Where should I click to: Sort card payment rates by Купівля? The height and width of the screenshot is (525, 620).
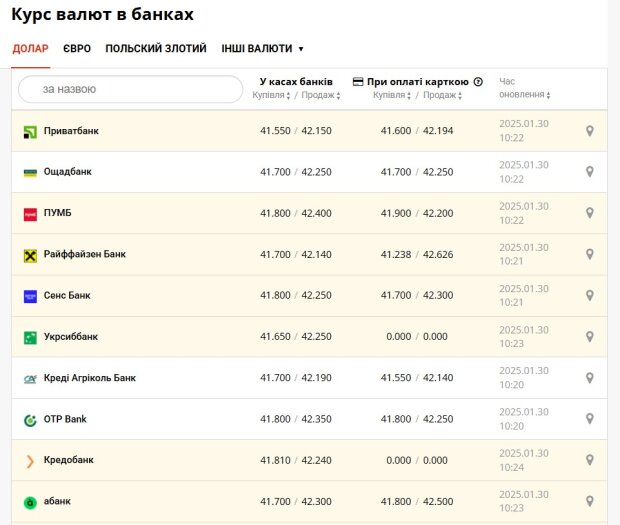point(392,95)
